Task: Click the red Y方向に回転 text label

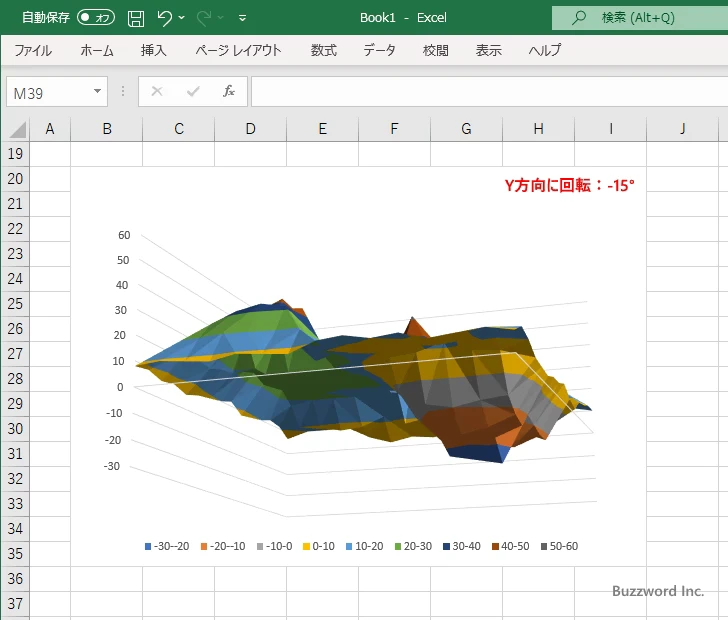Action: coord(569,185)
